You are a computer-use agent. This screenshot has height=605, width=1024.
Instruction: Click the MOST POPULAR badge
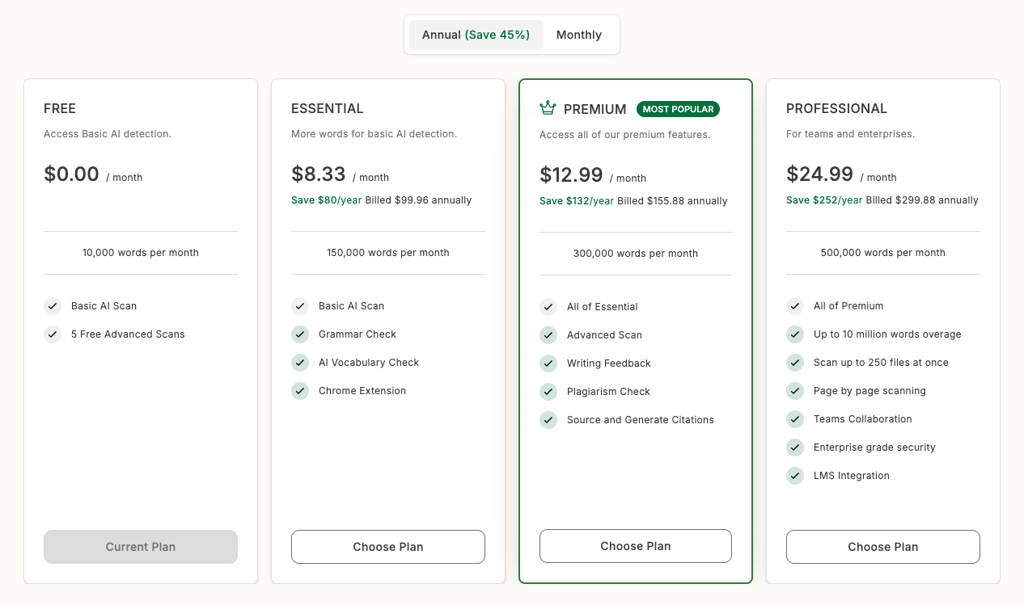click(678, 109)
